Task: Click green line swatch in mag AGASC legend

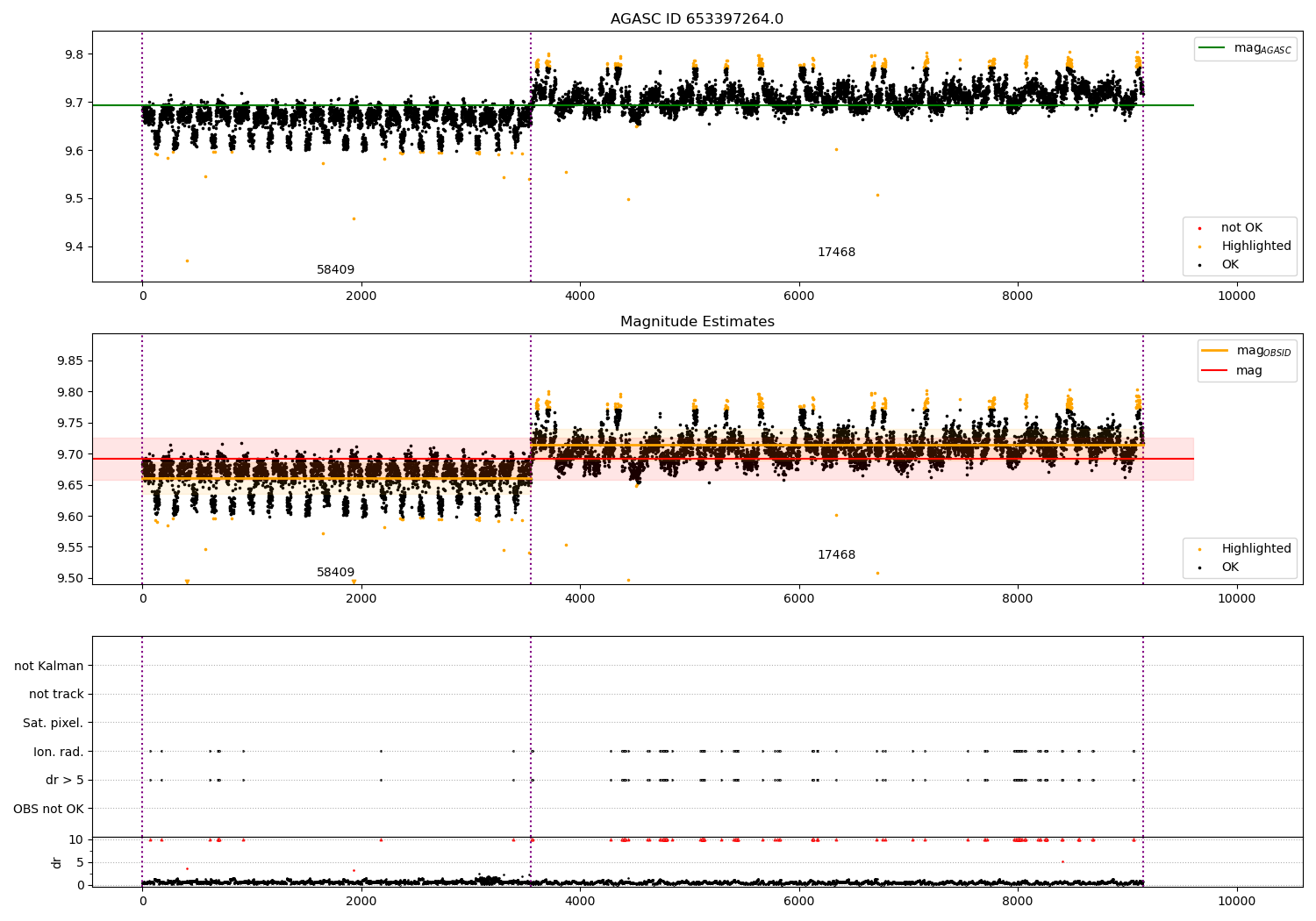Action: coord(1212,48)
